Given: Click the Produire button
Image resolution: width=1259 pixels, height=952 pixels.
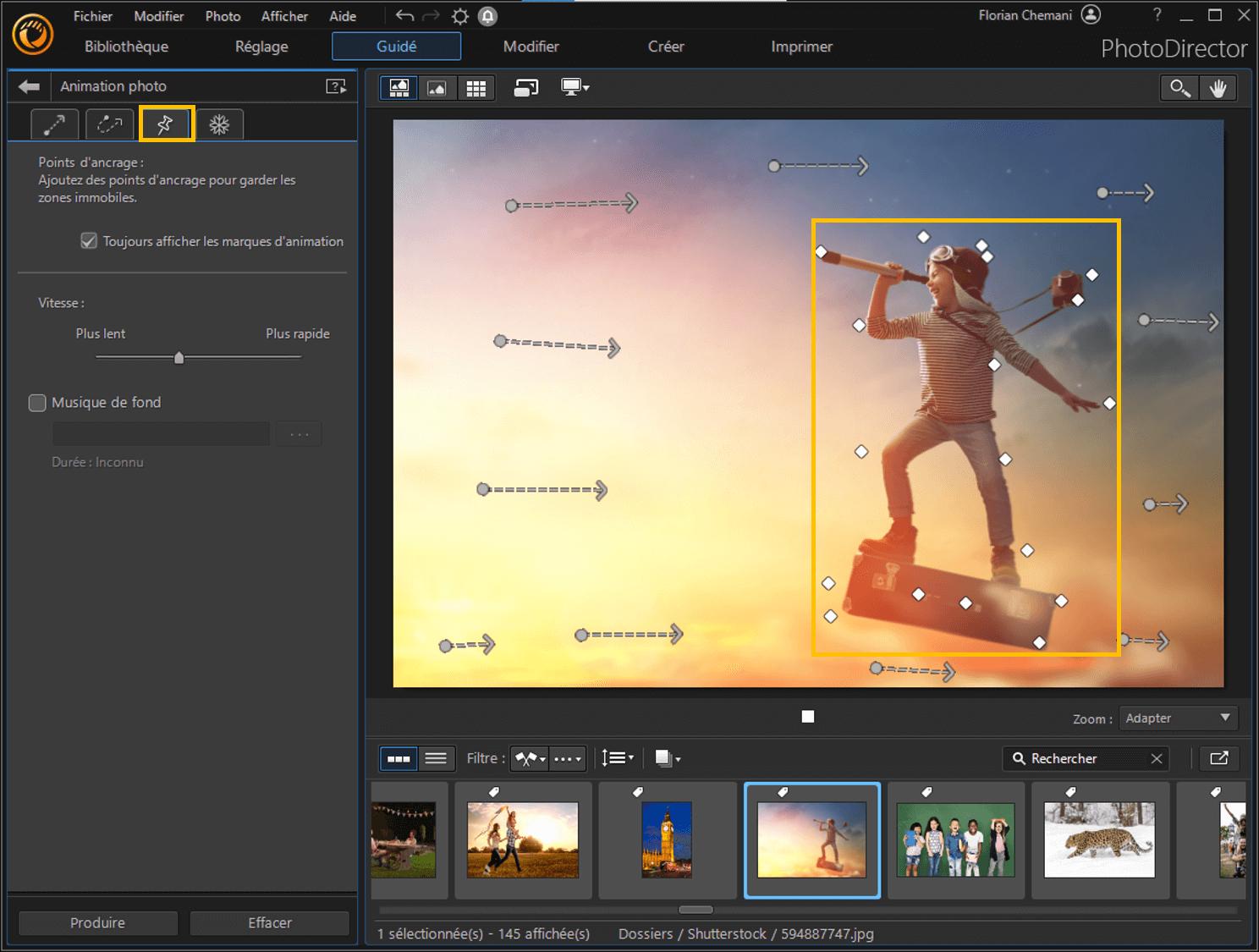Looking at the screenshot, I should pos(97,922).
